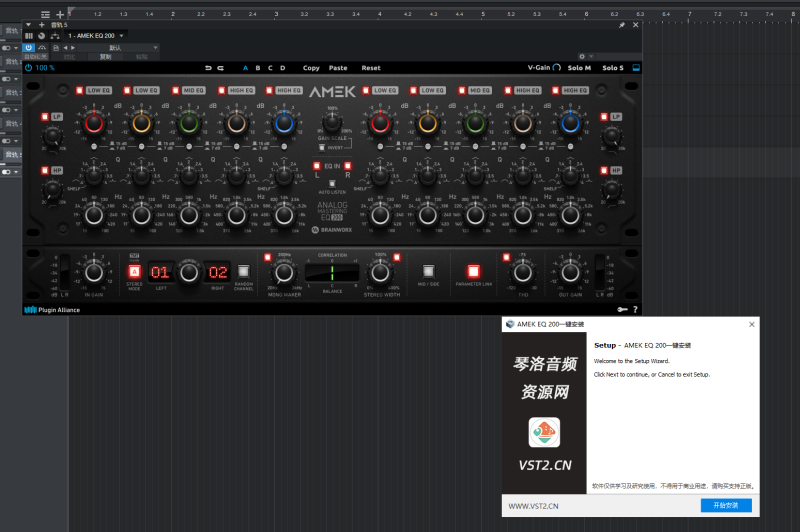Image resolution: width=800 pixels, height=532 pixels.
Task: Pin the plugin window with pushpin icon
Action: pyautogui.click(x=622, y=25)
